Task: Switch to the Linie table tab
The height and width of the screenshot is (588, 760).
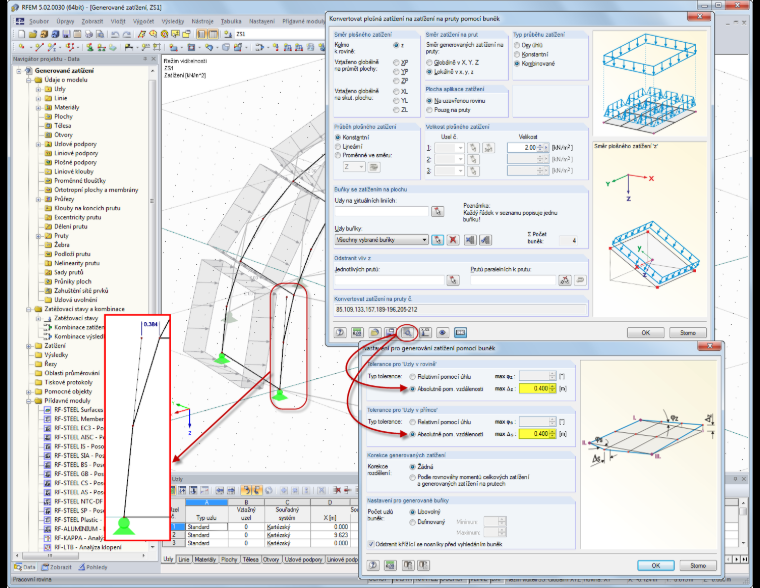Action: (x=184, y=559)
